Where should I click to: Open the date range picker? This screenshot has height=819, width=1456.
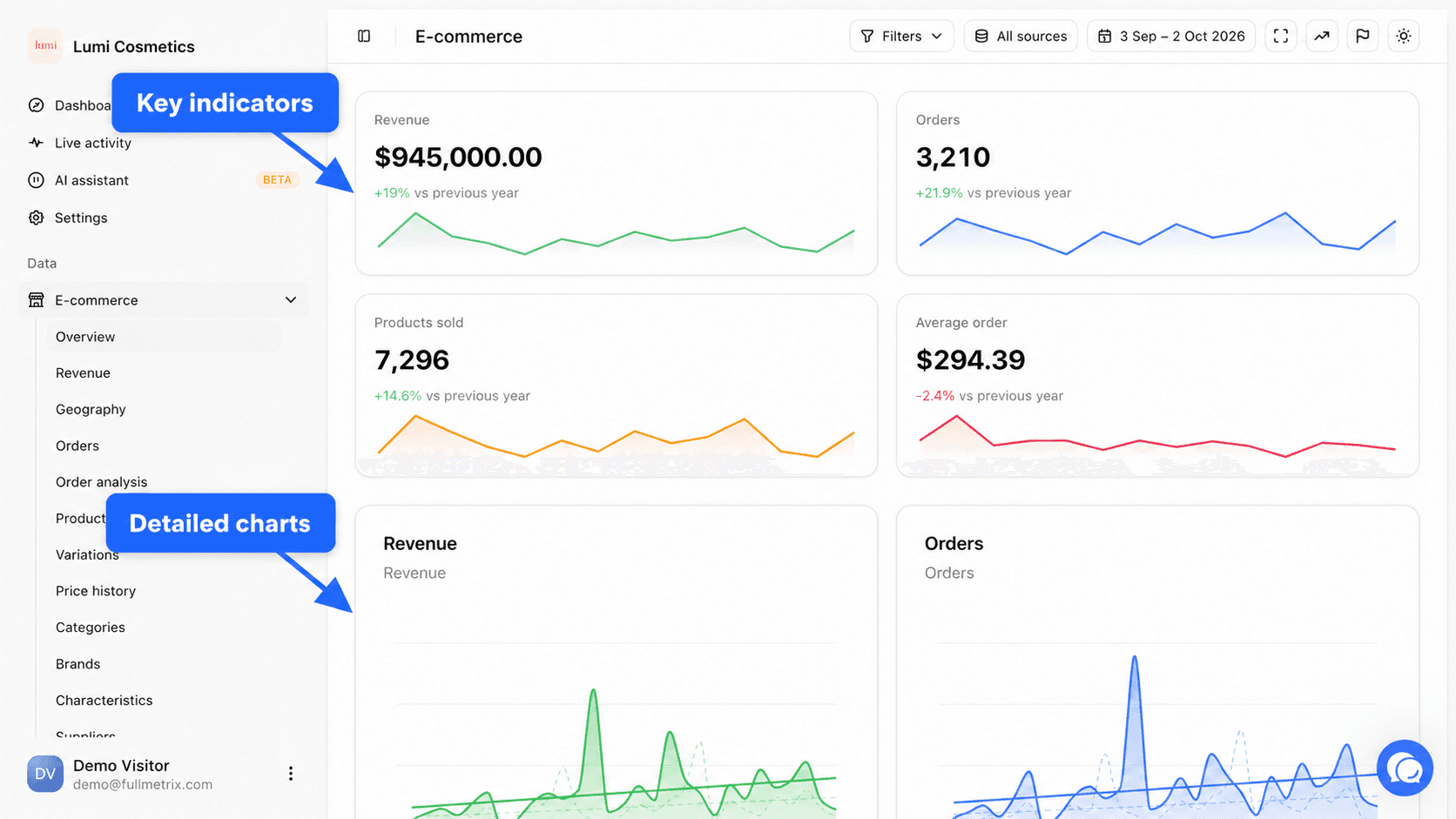click(1171, 36)
